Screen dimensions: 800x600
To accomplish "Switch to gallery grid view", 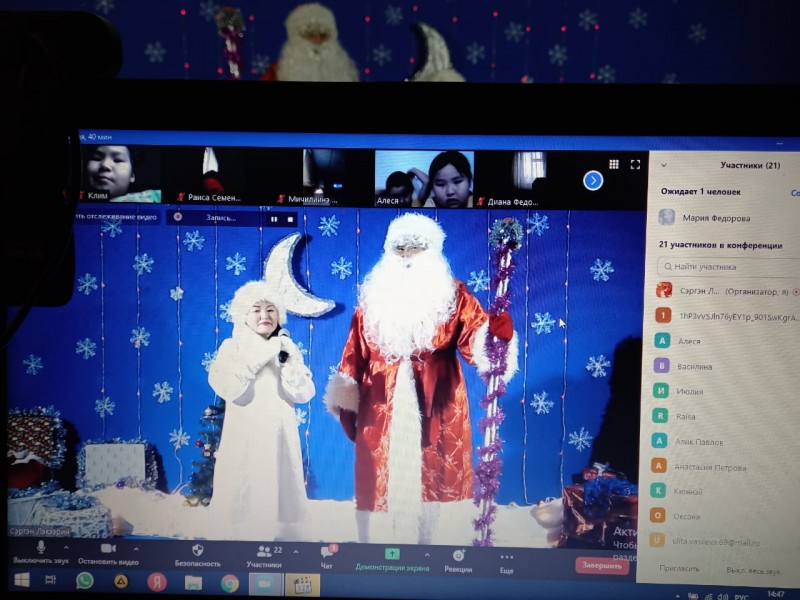I will click(614, 164).
